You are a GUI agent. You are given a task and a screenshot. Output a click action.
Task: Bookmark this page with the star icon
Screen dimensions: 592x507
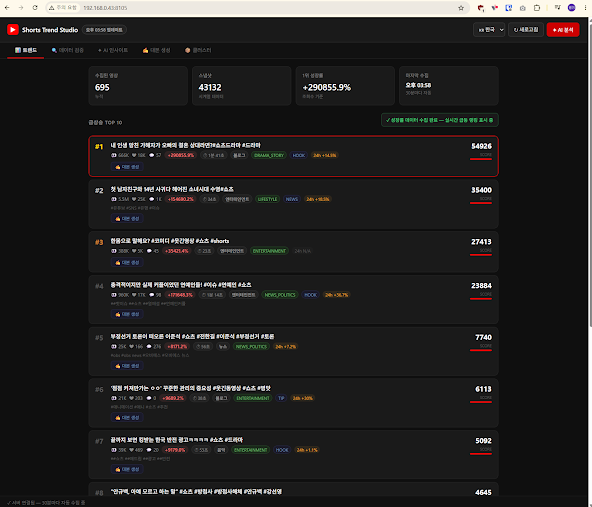461,8
